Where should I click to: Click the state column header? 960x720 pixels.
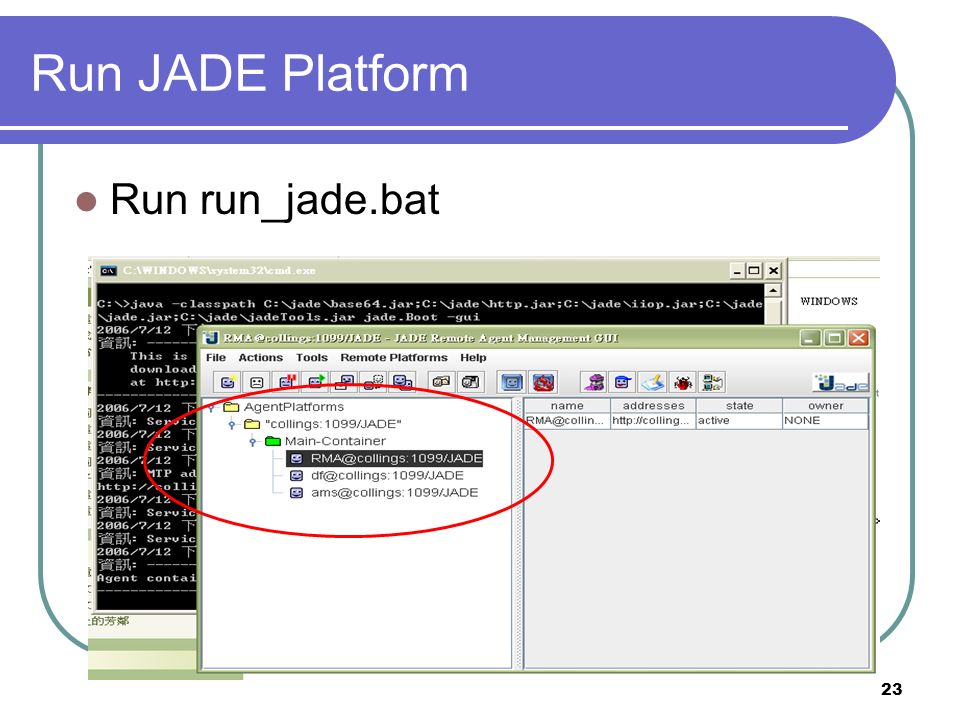pos(740,406)
